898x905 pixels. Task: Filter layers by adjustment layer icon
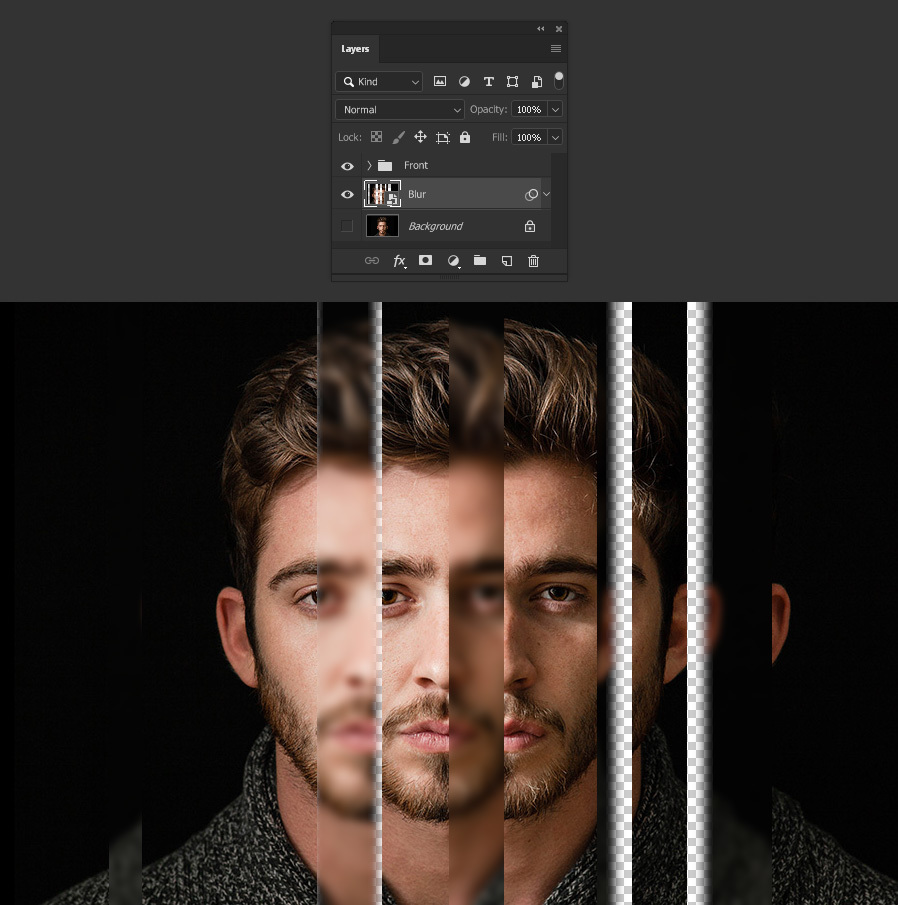(464, 81)
